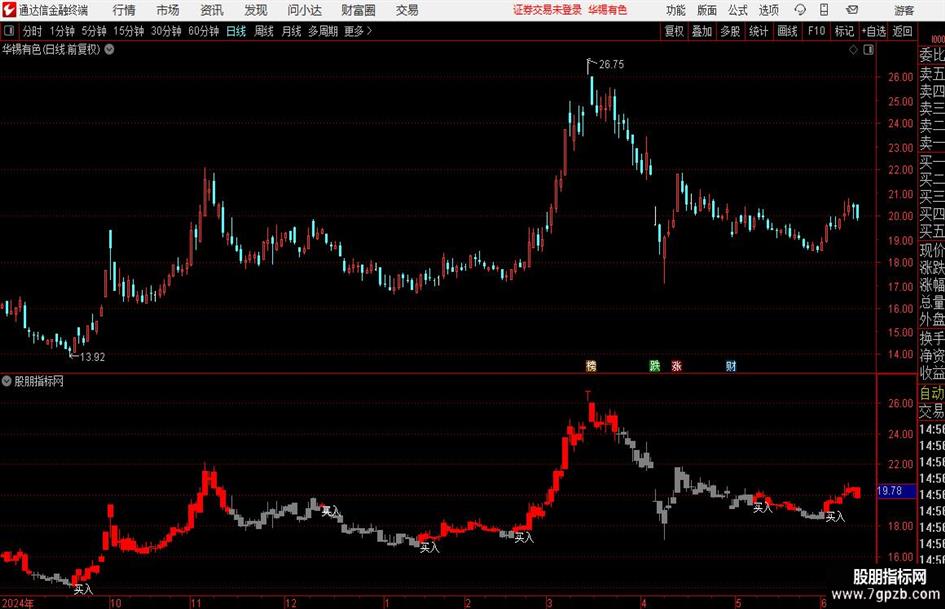Switch to 1分钟 period tab

(x=62, y=31)
